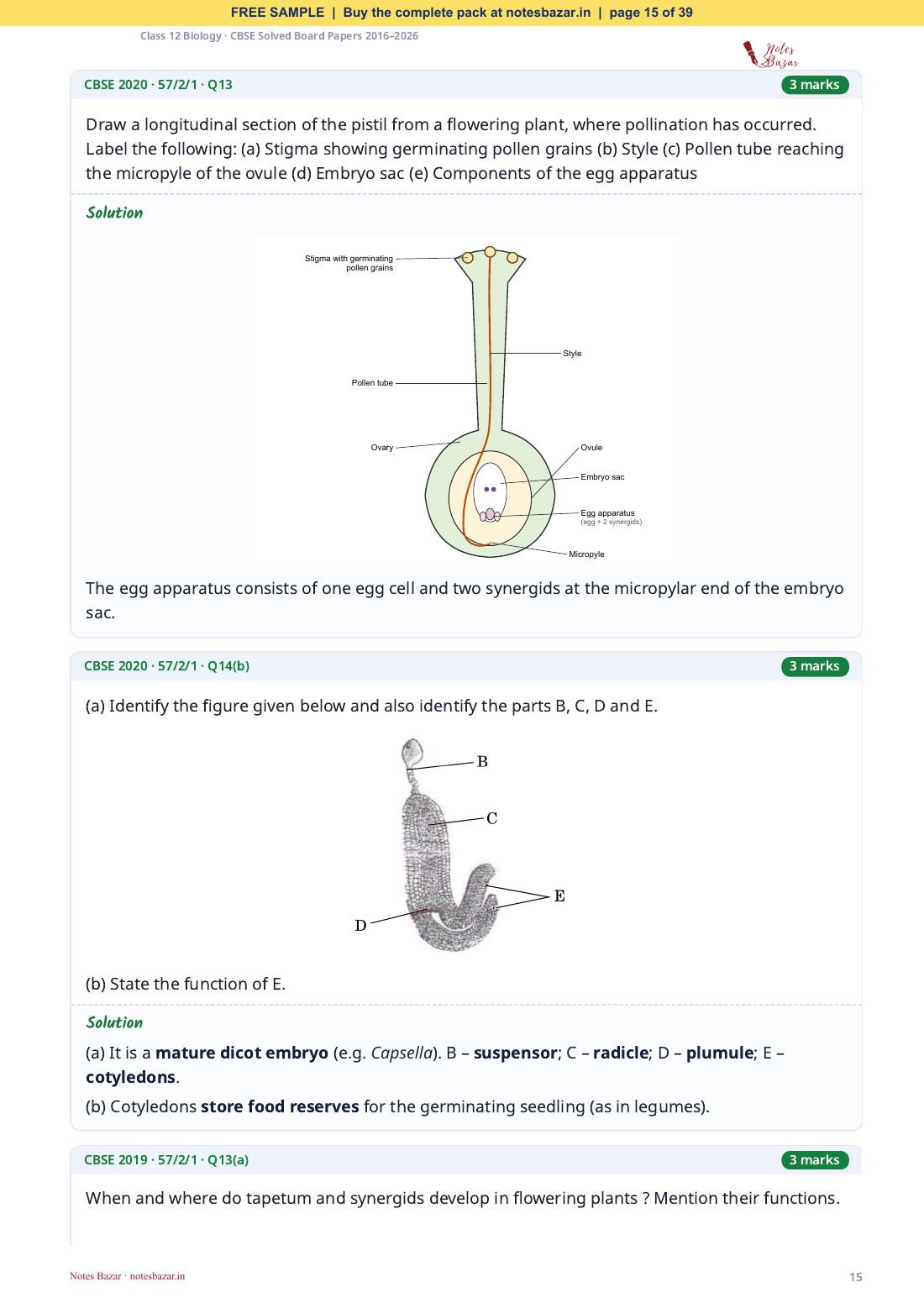Click the Micropyle label in diagram
Screen dimensions: 924x1308
(586, 554)
